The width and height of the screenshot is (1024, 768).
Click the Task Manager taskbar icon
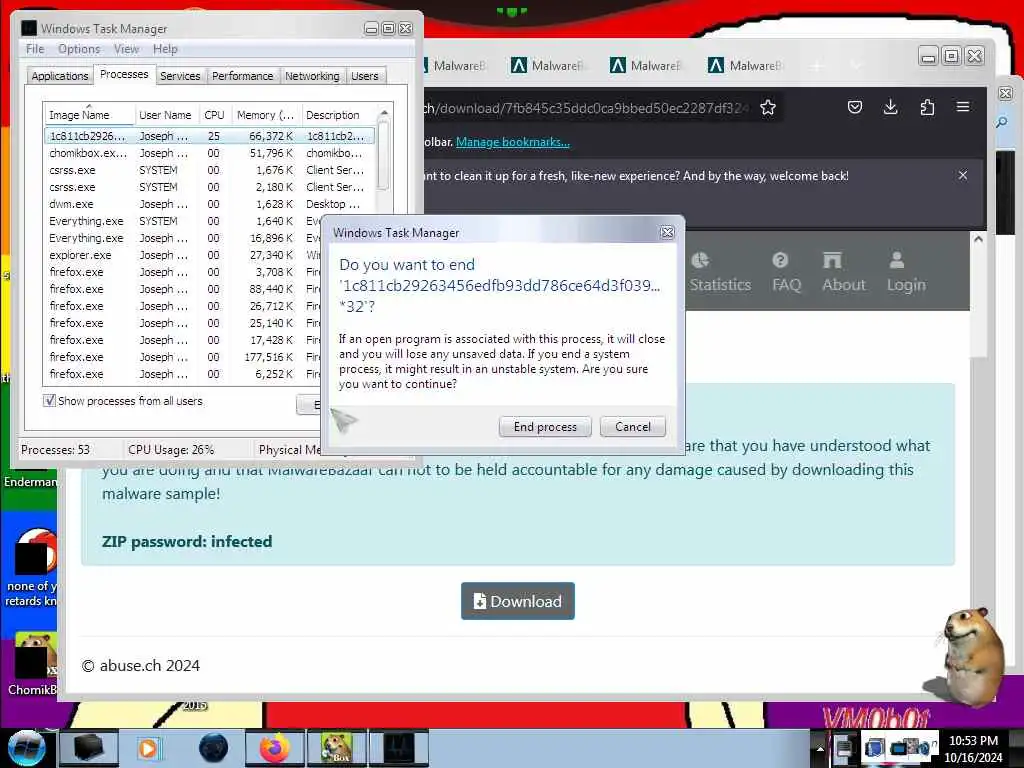pos(399,748)
